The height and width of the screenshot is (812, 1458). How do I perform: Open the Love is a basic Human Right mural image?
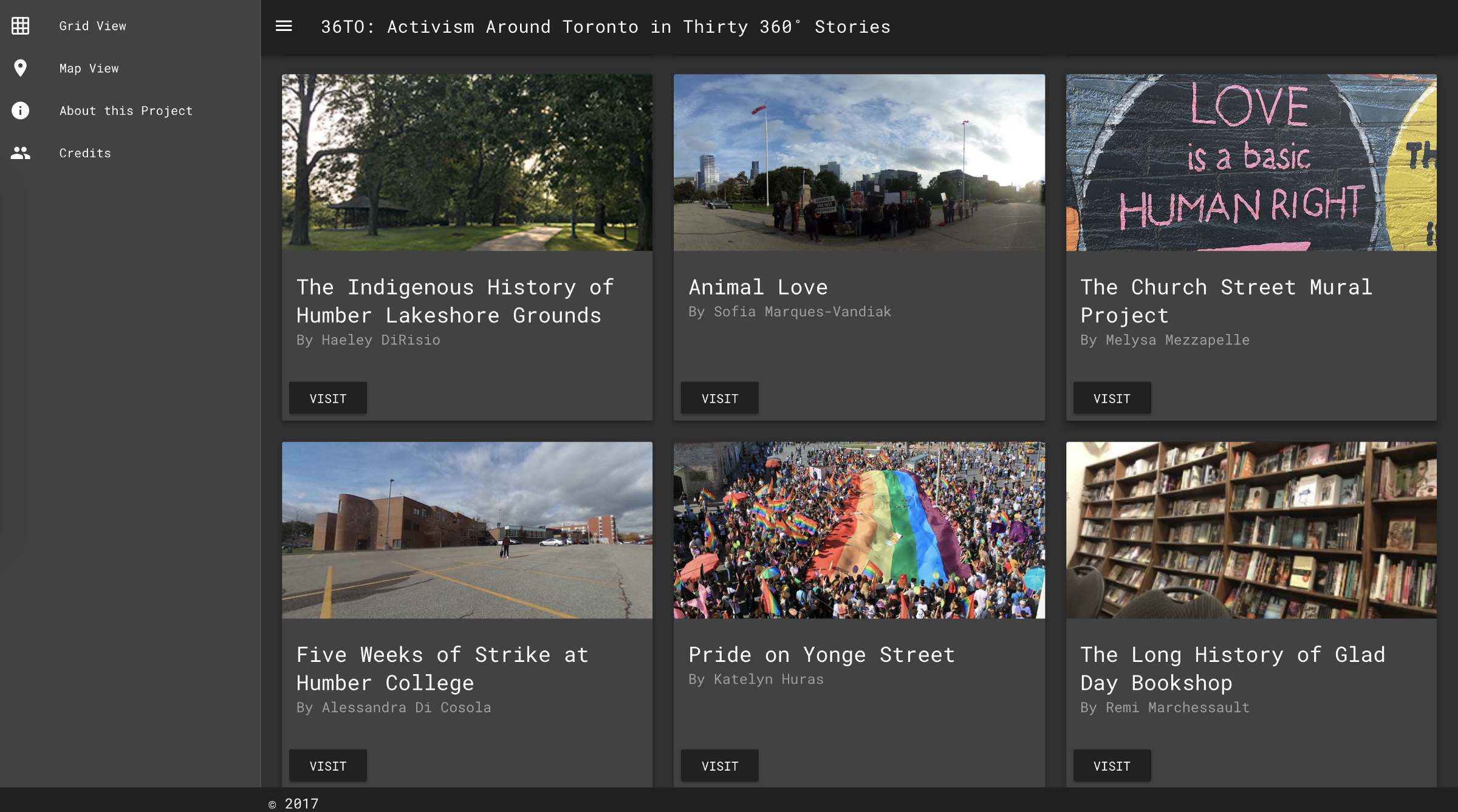(x=1251, y=162)
